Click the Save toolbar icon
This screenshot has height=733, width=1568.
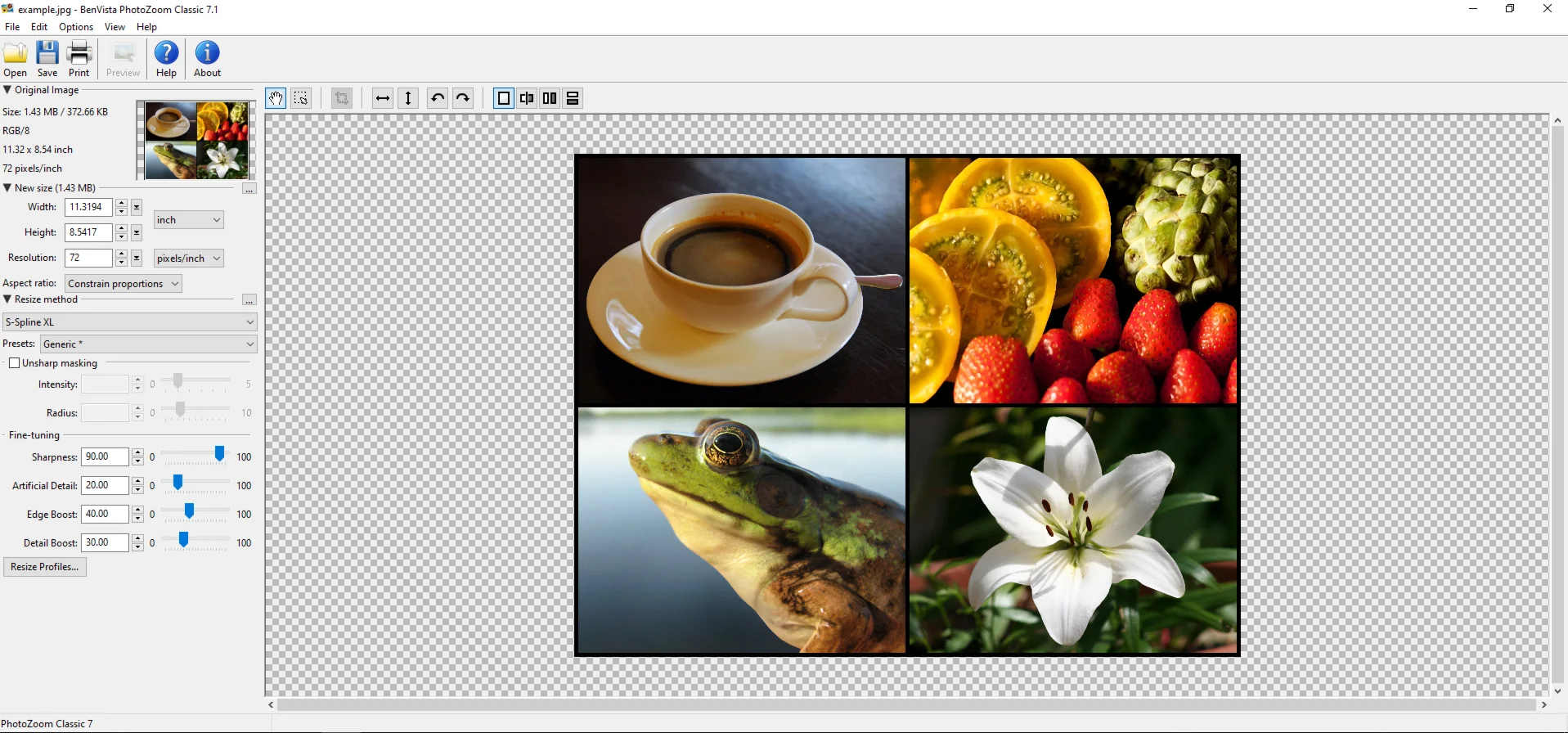tap(47, 59)
